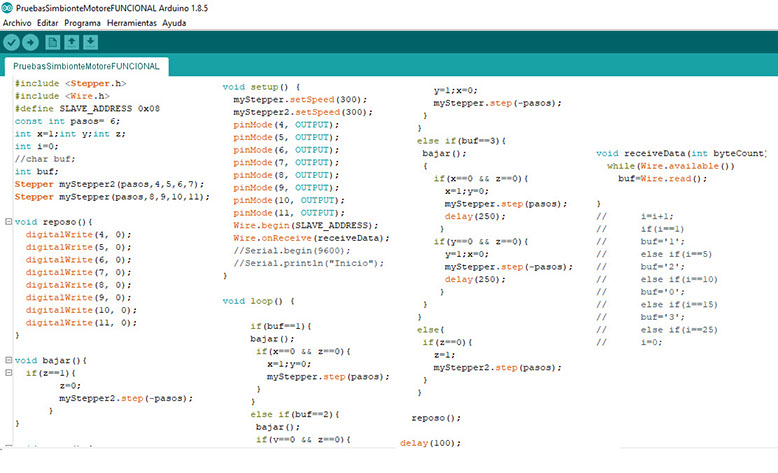Click 'myStepper2.setSpeed(300);' line
778x473 pixels.
coord(303,112)
